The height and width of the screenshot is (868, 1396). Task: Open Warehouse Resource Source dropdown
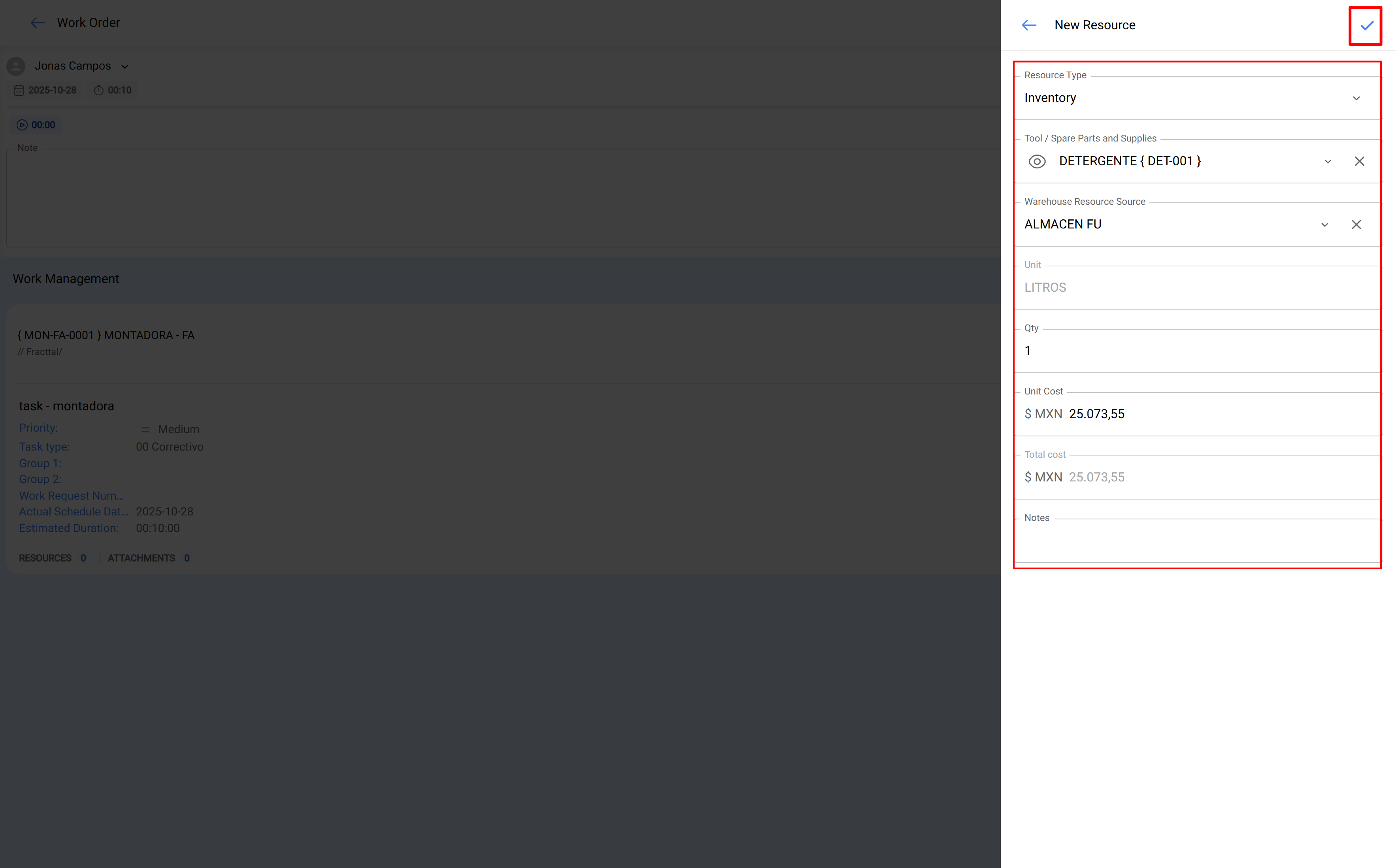[1325, 225]
